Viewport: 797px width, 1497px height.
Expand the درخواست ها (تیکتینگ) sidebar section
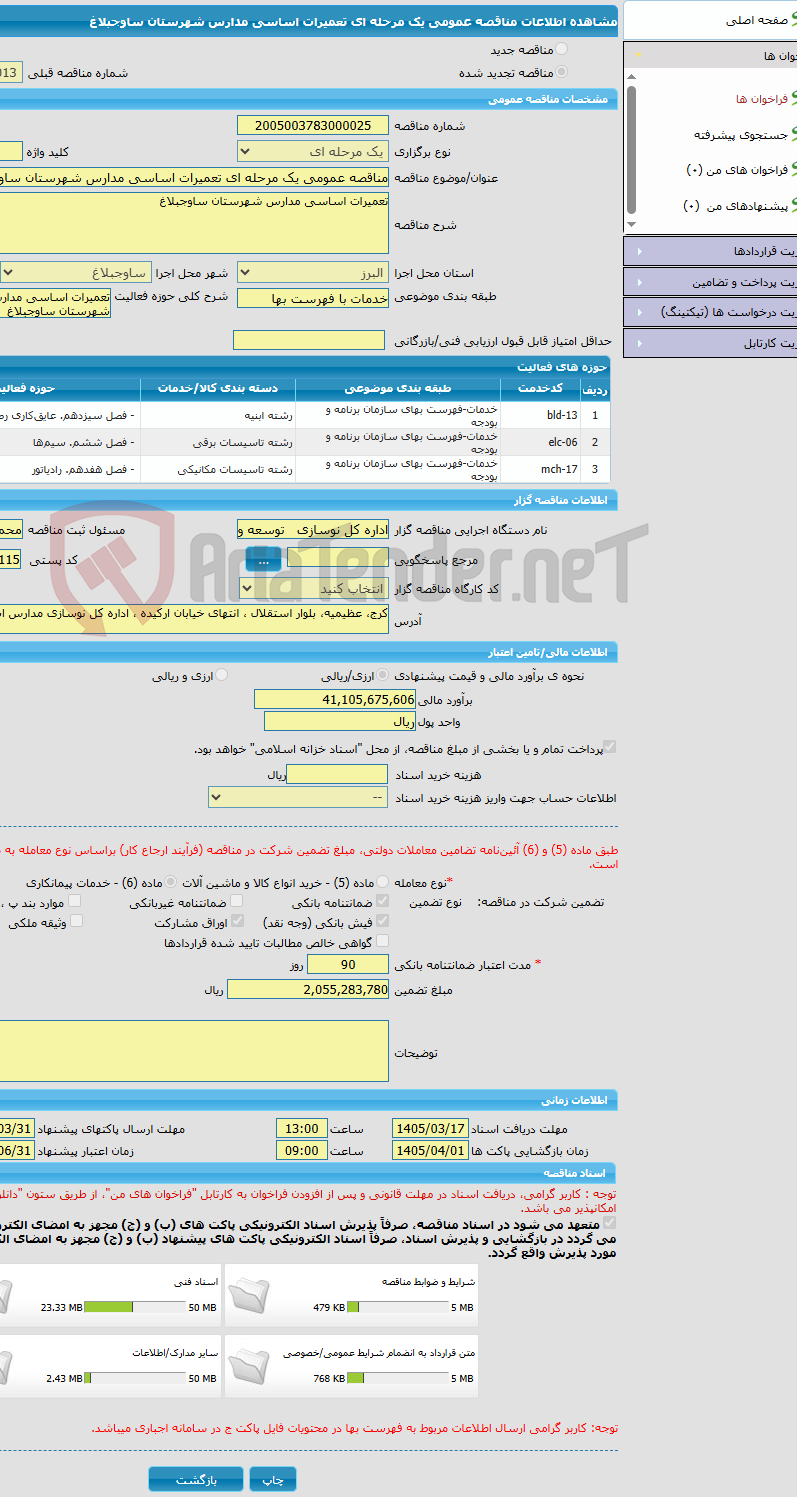click(710, 312)
